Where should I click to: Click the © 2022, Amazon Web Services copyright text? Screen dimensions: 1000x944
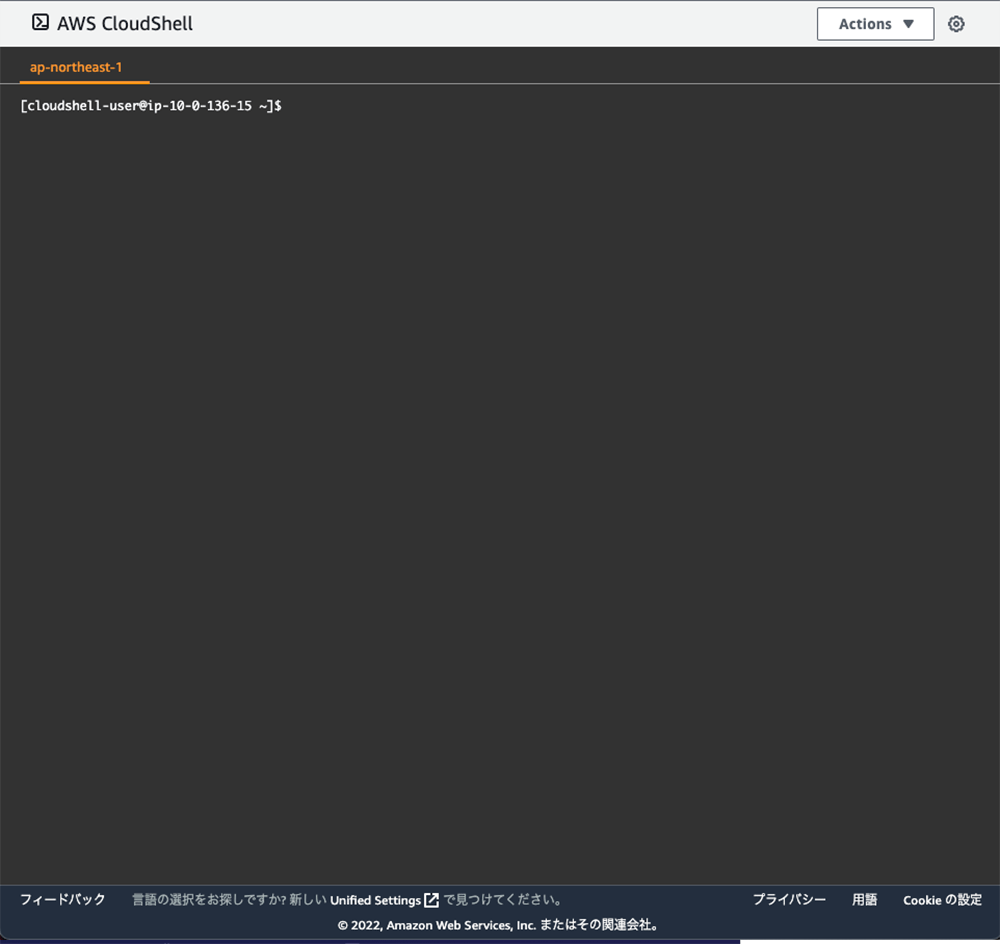click(x=498, y=925)
